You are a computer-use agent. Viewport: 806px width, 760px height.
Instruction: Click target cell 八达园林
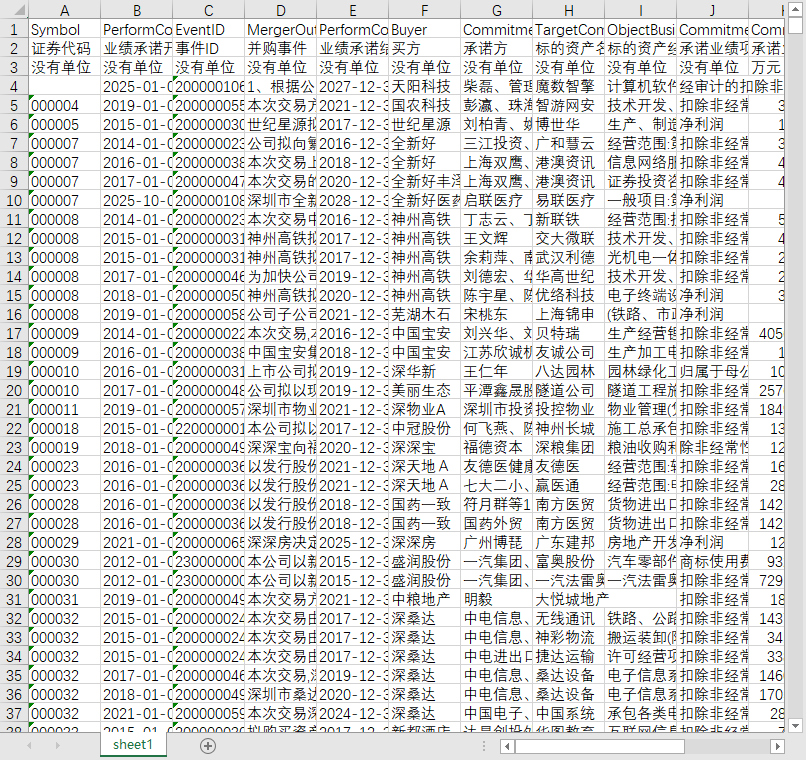[x=569, y=372]
